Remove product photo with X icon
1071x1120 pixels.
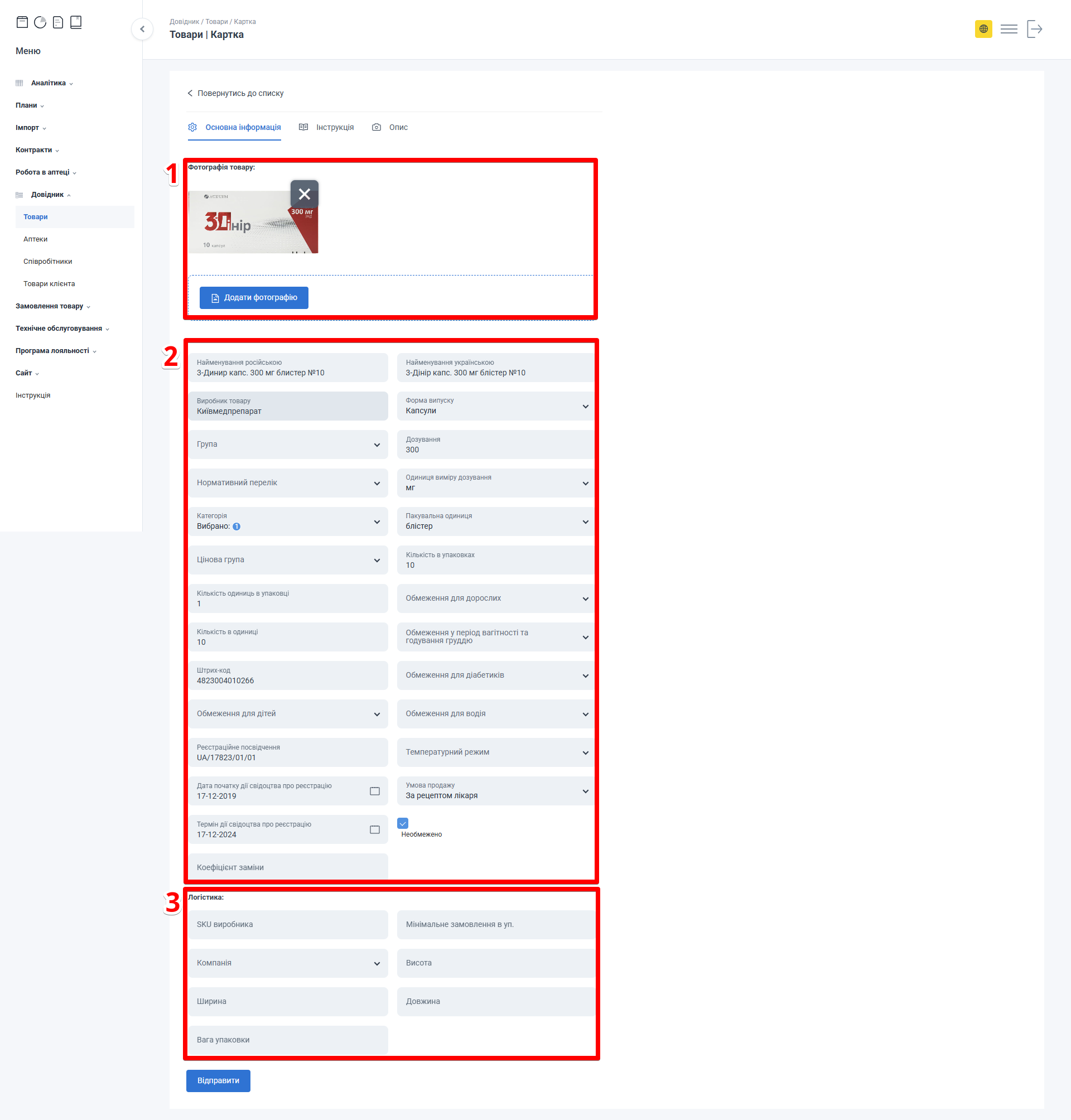point(305,194)
